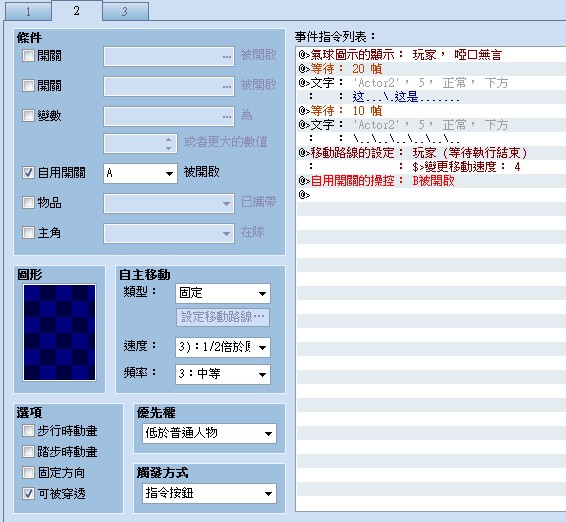Open the 圖形 graphic preview tile
Image resolution: width=566 pixels, height=522 pixels.
[x=60, y=332]
